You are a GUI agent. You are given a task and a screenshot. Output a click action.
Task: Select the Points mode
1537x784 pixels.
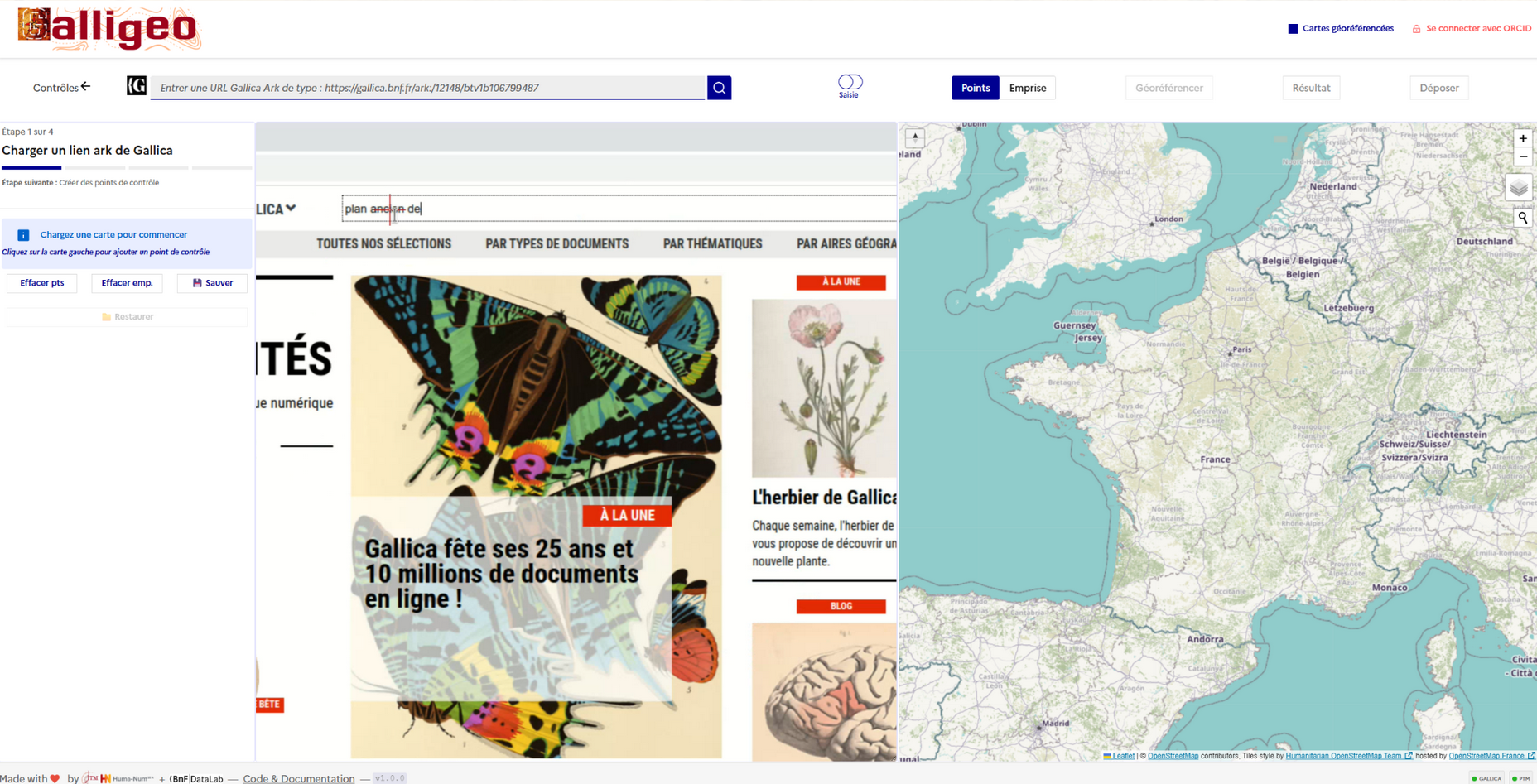click(x=975, y=88)
